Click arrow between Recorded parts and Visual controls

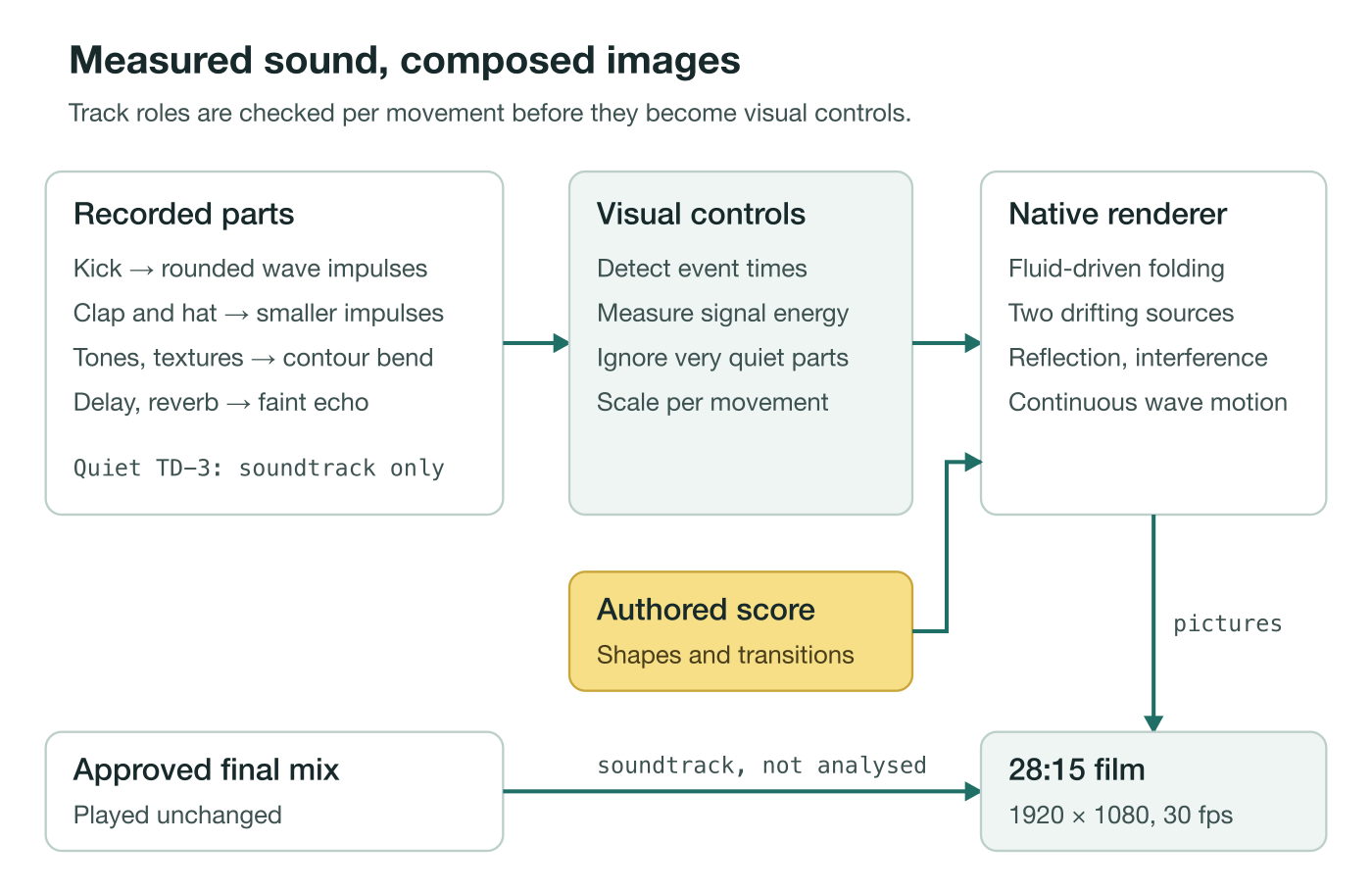(x=536, y=343)
